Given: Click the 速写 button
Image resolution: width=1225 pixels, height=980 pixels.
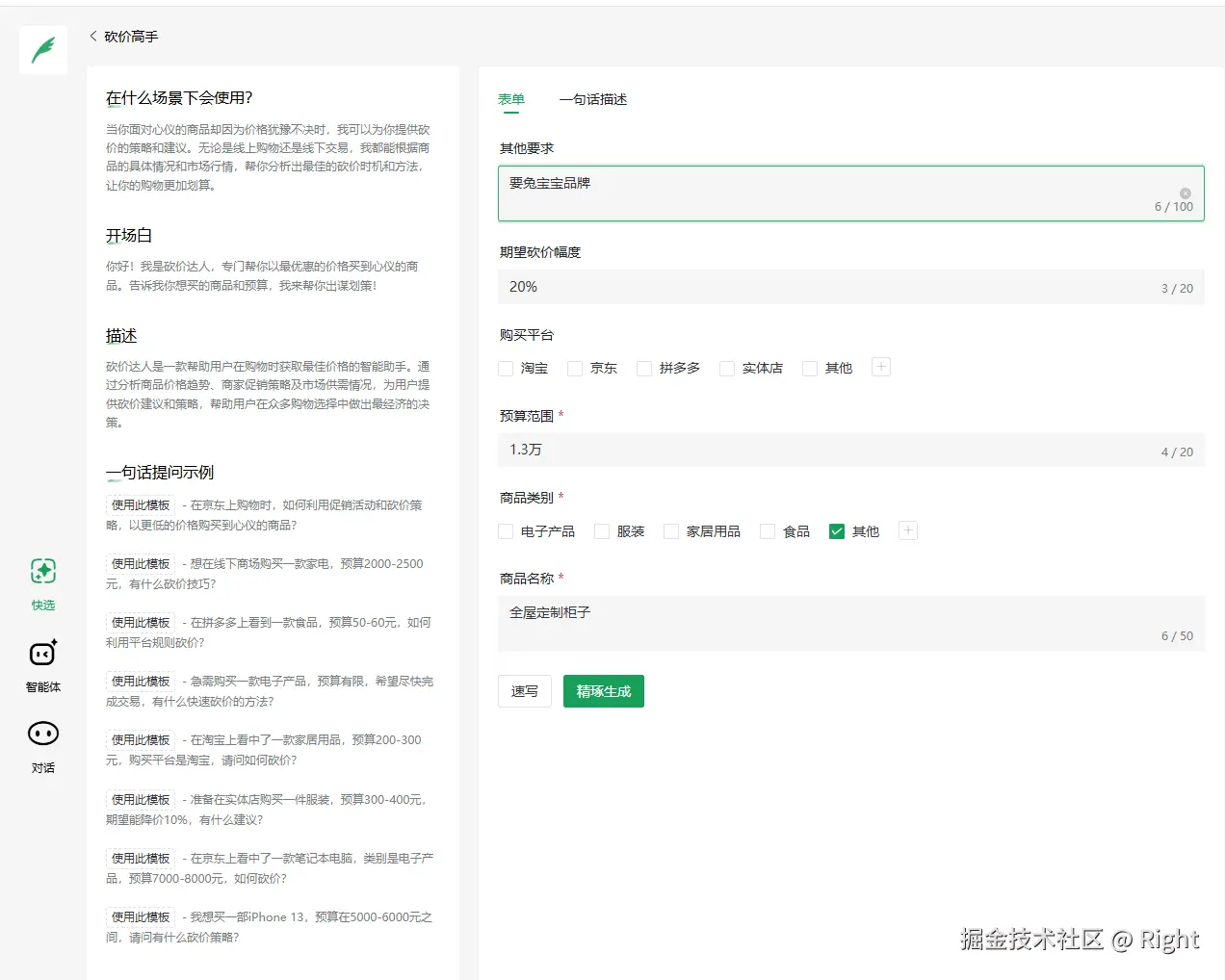Looking at the screenshot, I should [524, 691].
